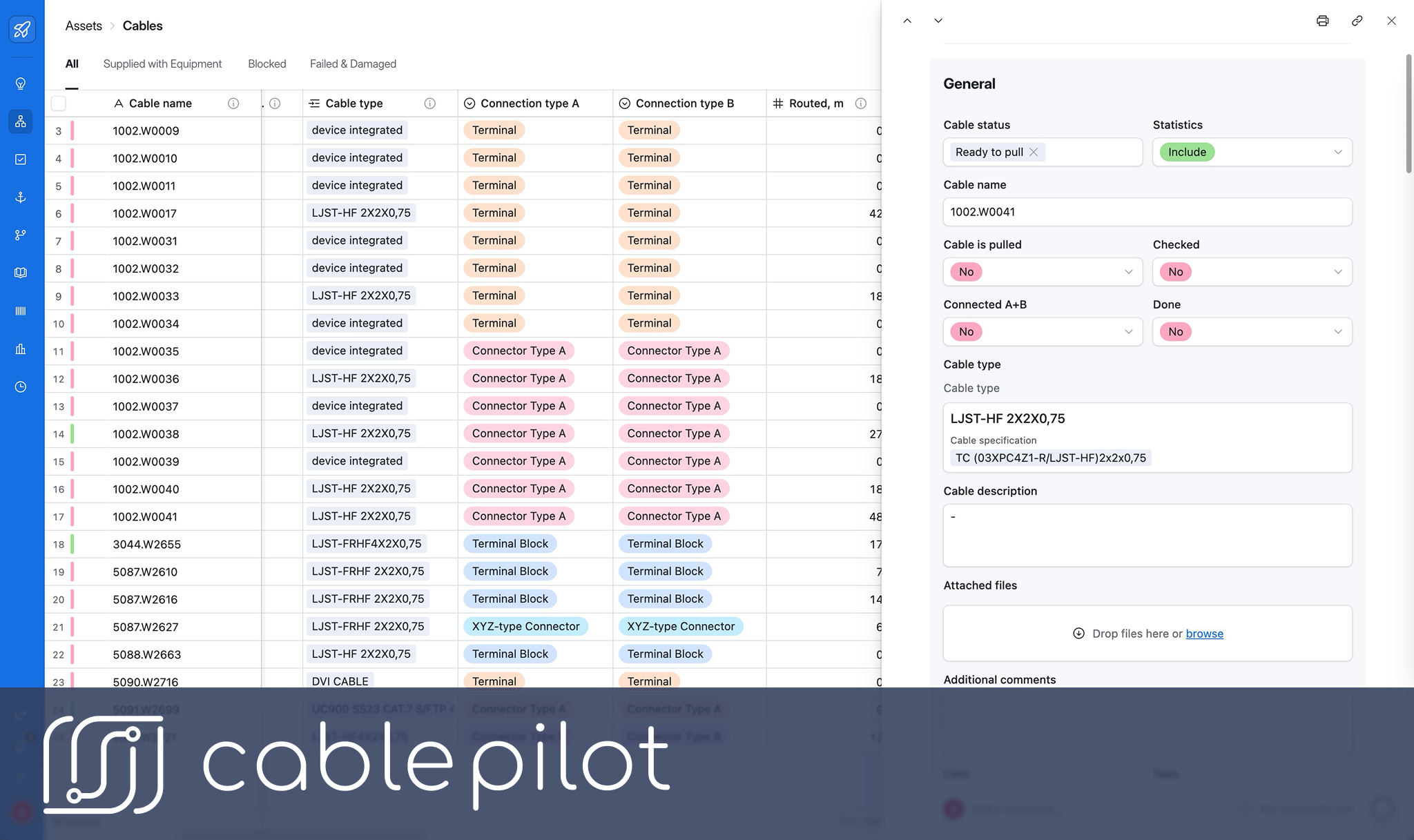Switch to the 'Blocked' tab
1414x840 pixels.
[267, 64]
